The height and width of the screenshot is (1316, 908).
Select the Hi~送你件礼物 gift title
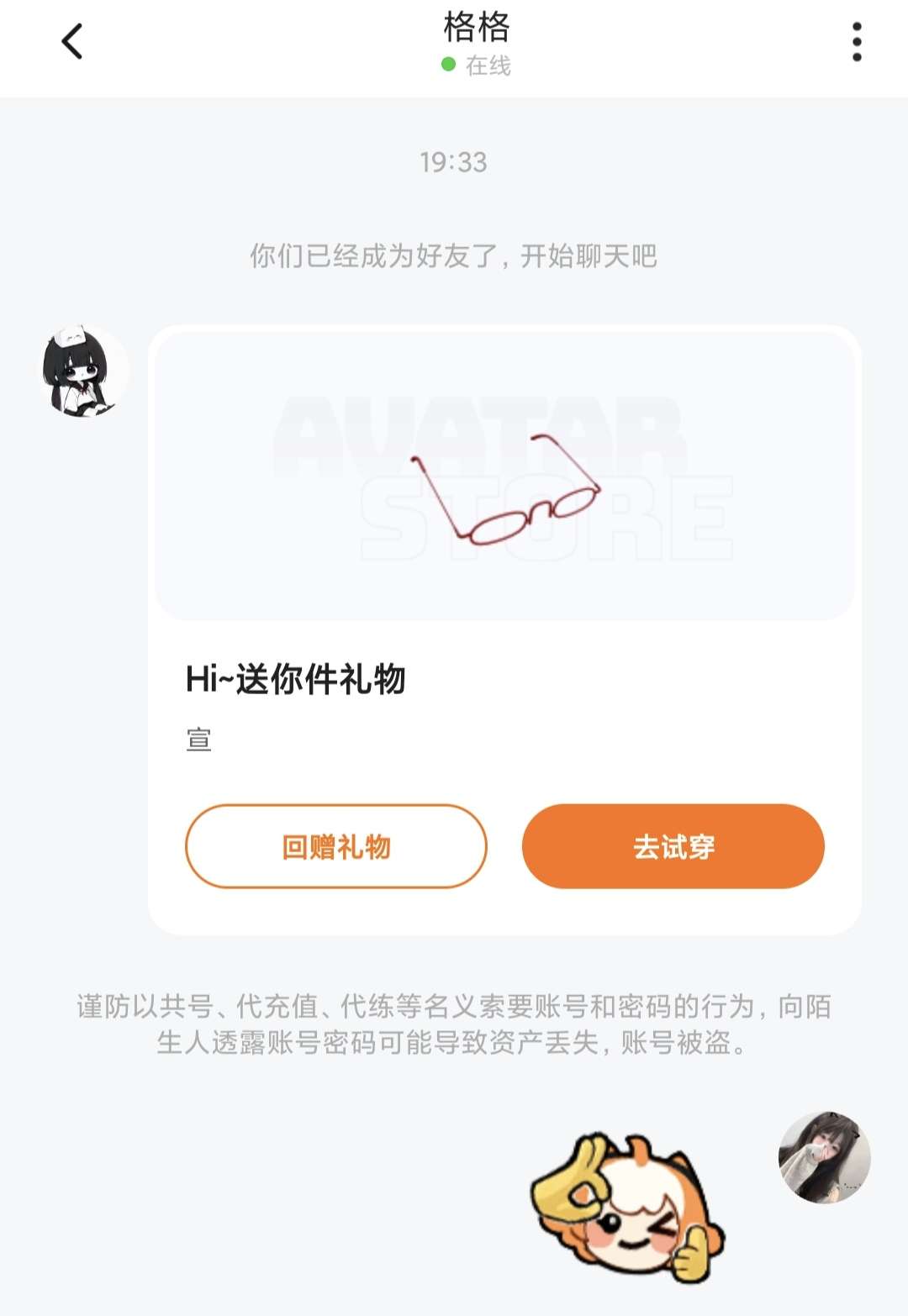pyautogui.click(x=296, y=679)
